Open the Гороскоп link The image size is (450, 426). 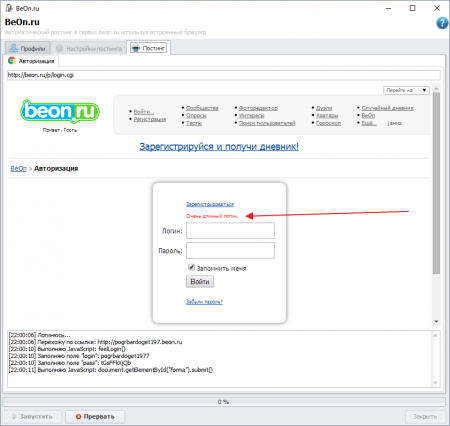tap(328, 123)
